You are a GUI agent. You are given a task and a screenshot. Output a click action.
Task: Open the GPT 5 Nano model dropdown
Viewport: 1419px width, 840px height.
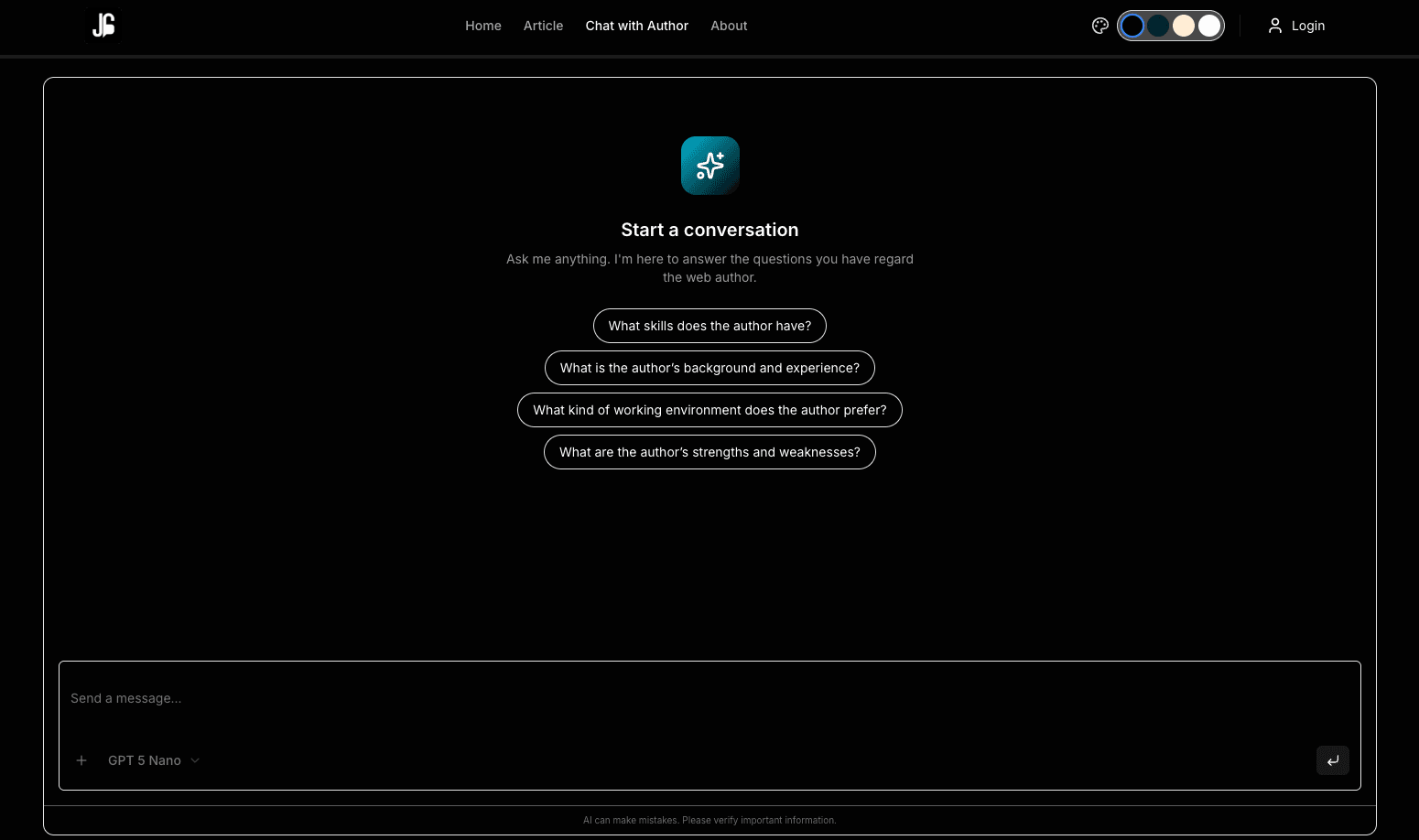click(154, 760)
